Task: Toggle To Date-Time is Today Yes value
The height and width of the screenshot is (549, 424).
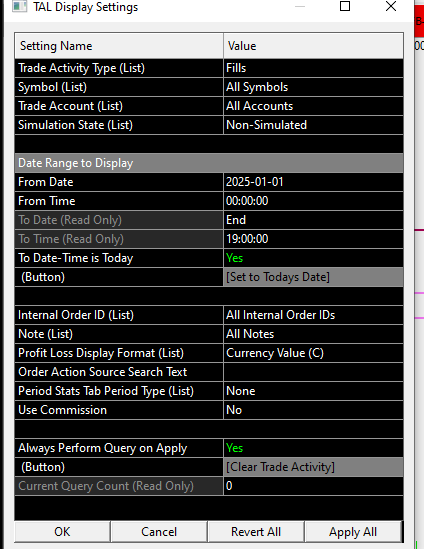Action: 313,258
